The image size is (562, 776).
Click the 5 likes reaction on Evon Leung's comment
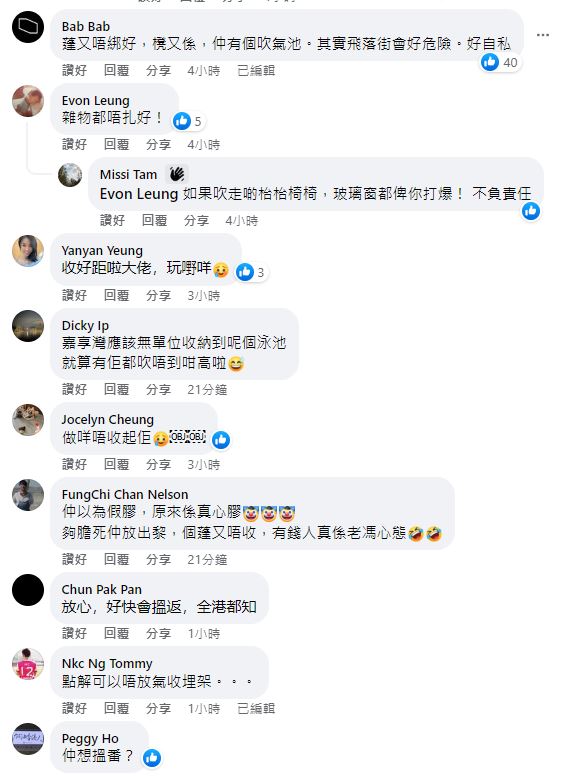pyautogui.click(x=187, y=121)
